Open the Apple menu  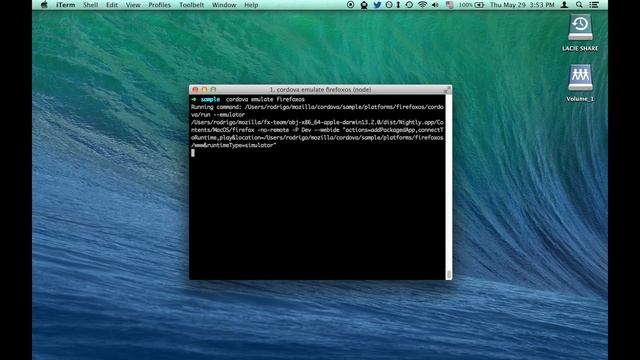point(44,5)
